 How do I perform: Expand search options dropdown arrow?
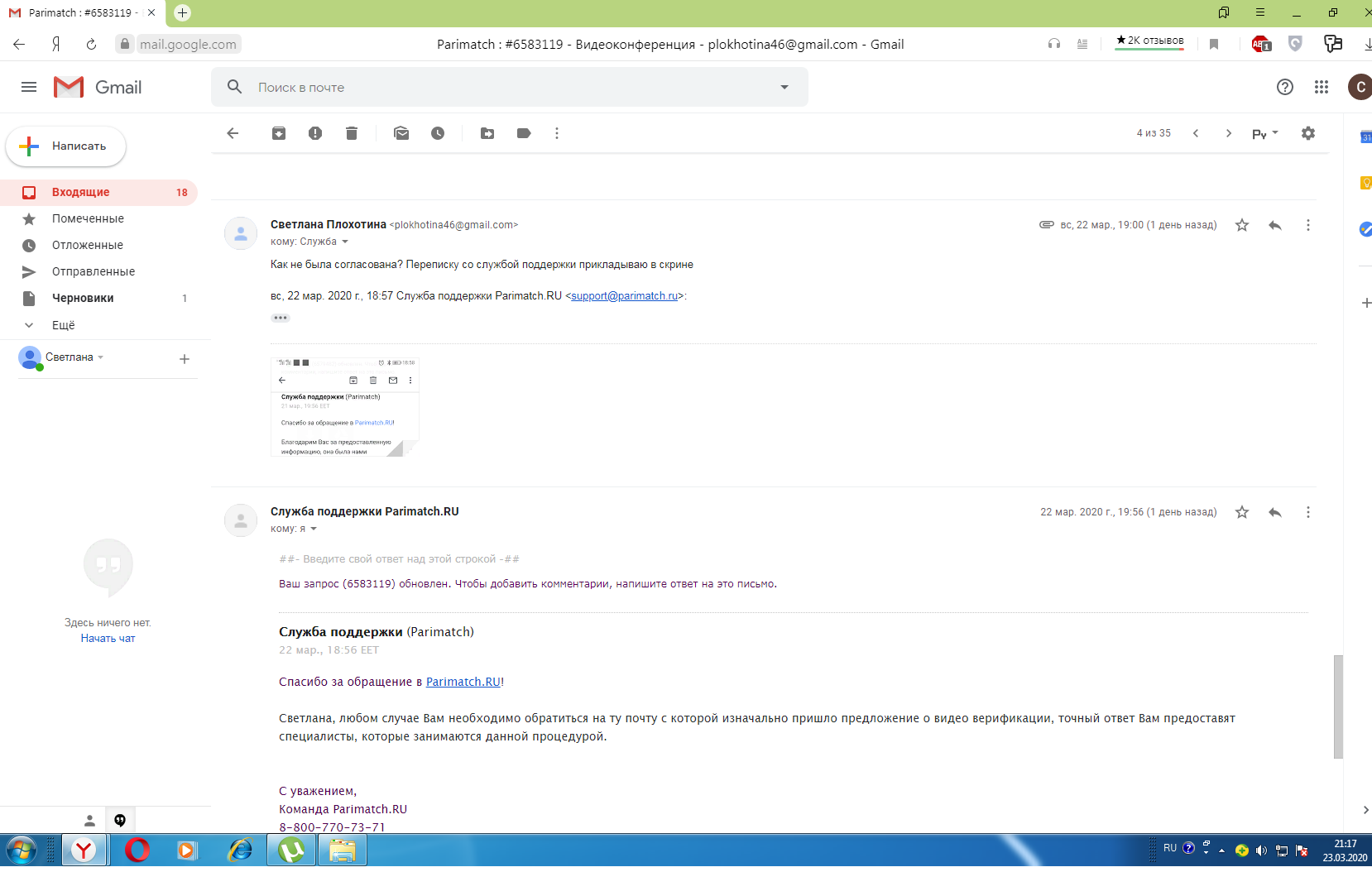[784, 87]
